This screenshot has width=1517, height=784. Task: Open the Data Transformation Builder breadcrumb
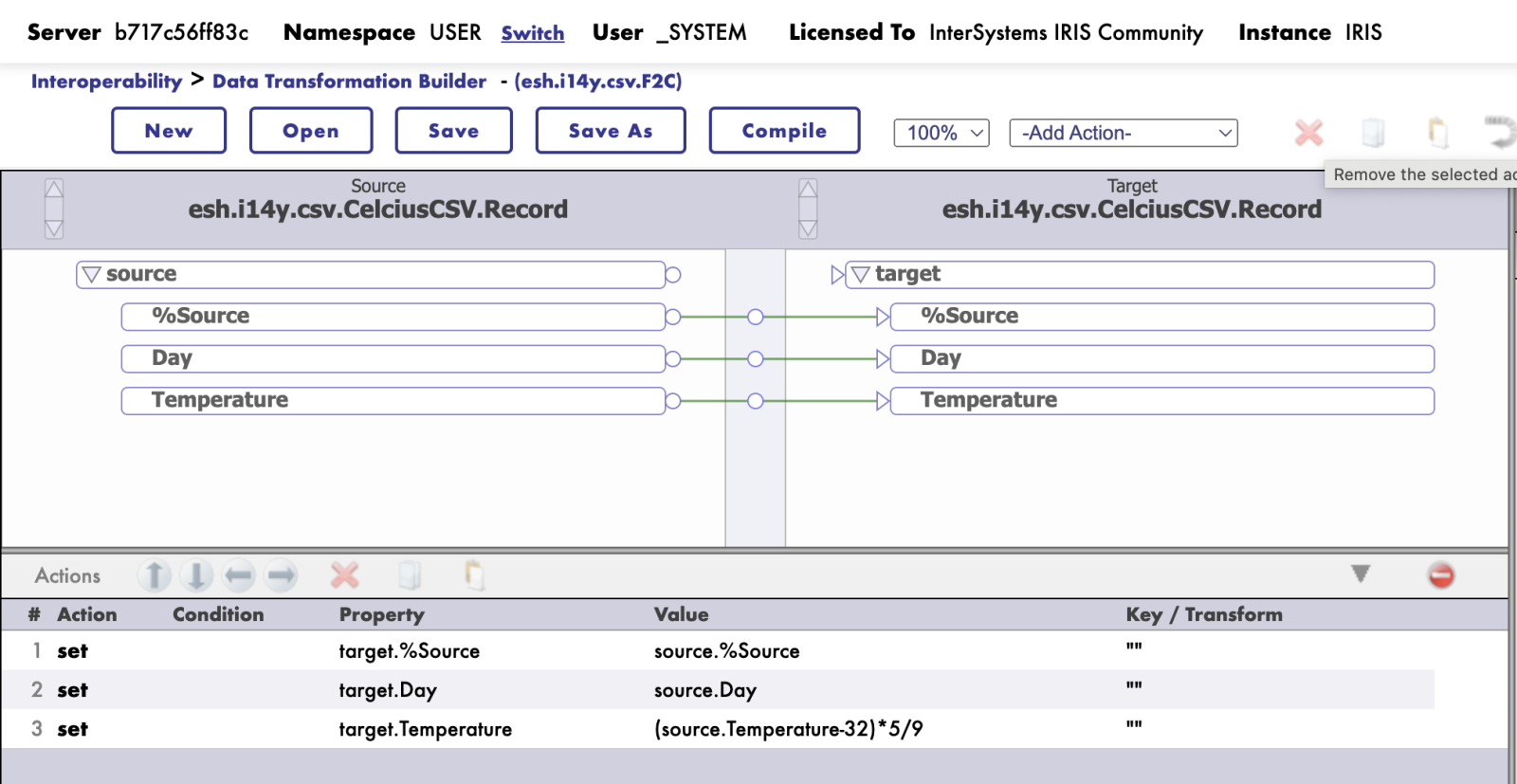click(349, 82)
